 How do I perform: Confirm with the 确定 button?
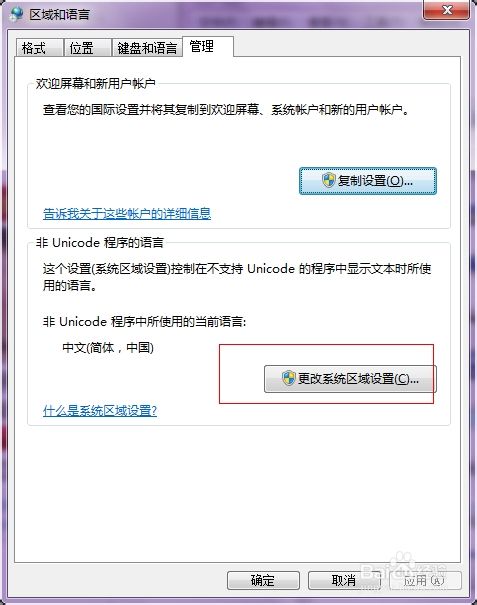pos(263,580)
